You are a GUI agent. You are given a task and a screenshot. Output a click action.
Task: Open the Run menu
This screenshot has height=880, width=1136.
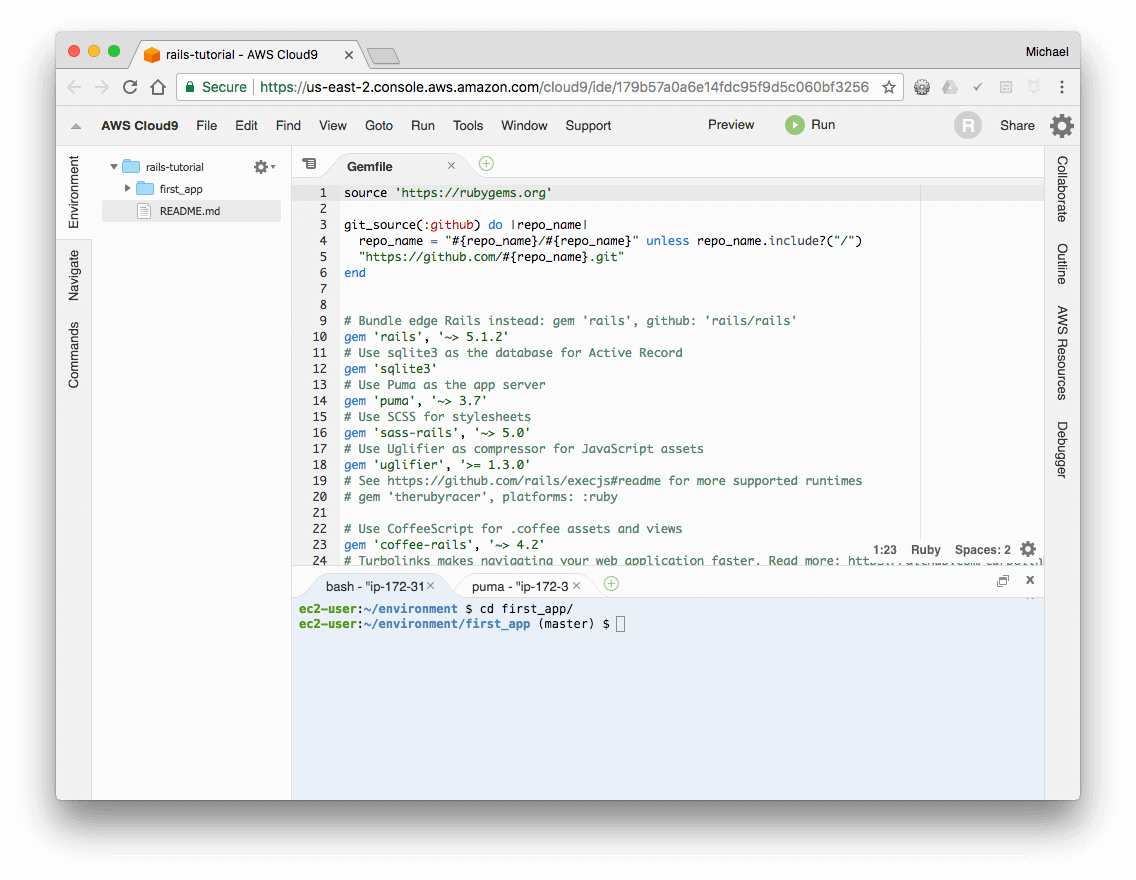422,125
